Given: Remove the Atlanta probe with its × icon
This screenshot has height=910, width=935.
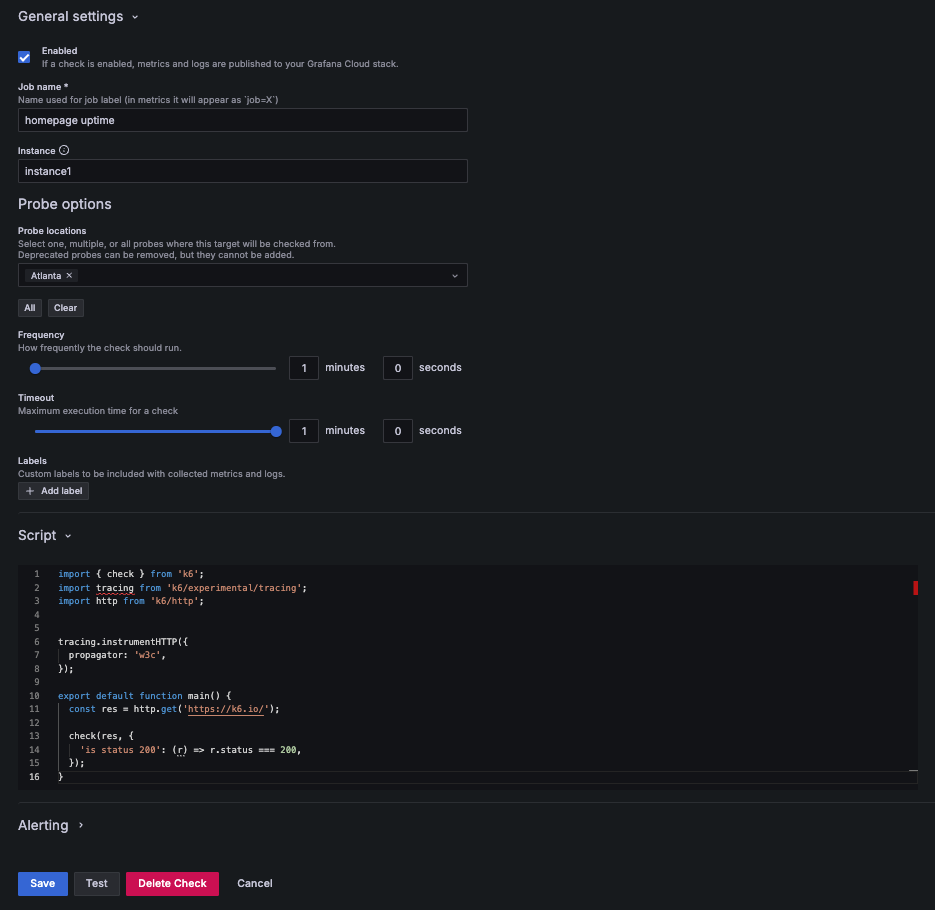Looking at the screenshot, I should pos(67,275).
